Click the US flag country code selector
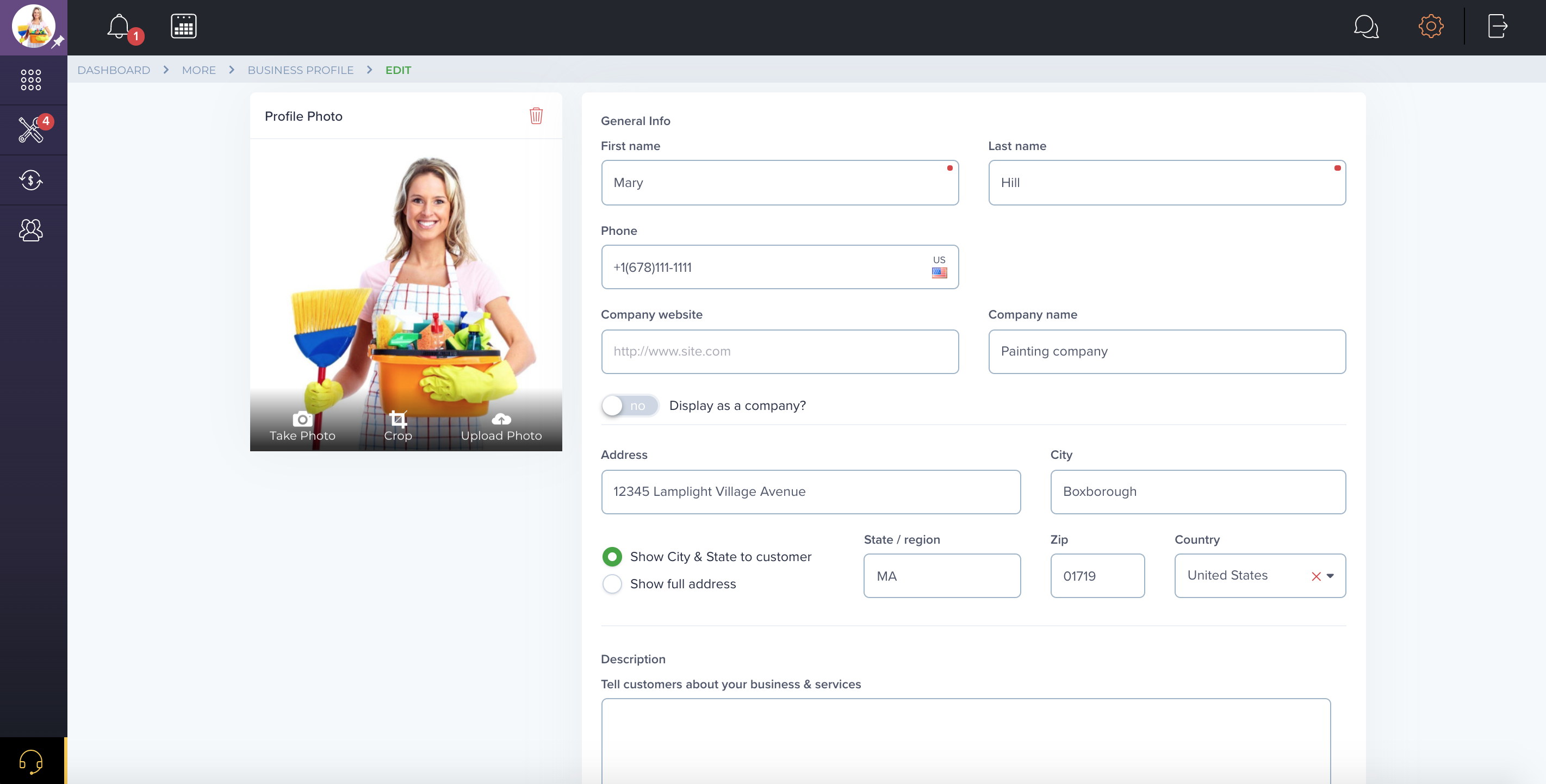The height and width of the screenshot is (784, 1546). point(939,267)
